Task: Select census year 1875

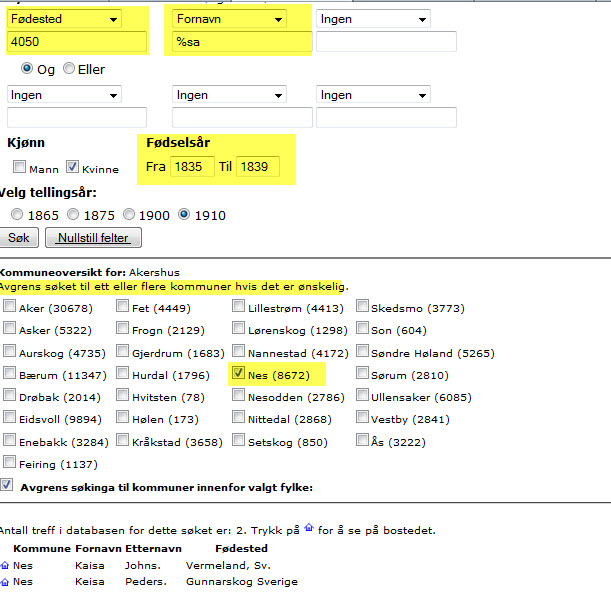Action: click(73, 214)
